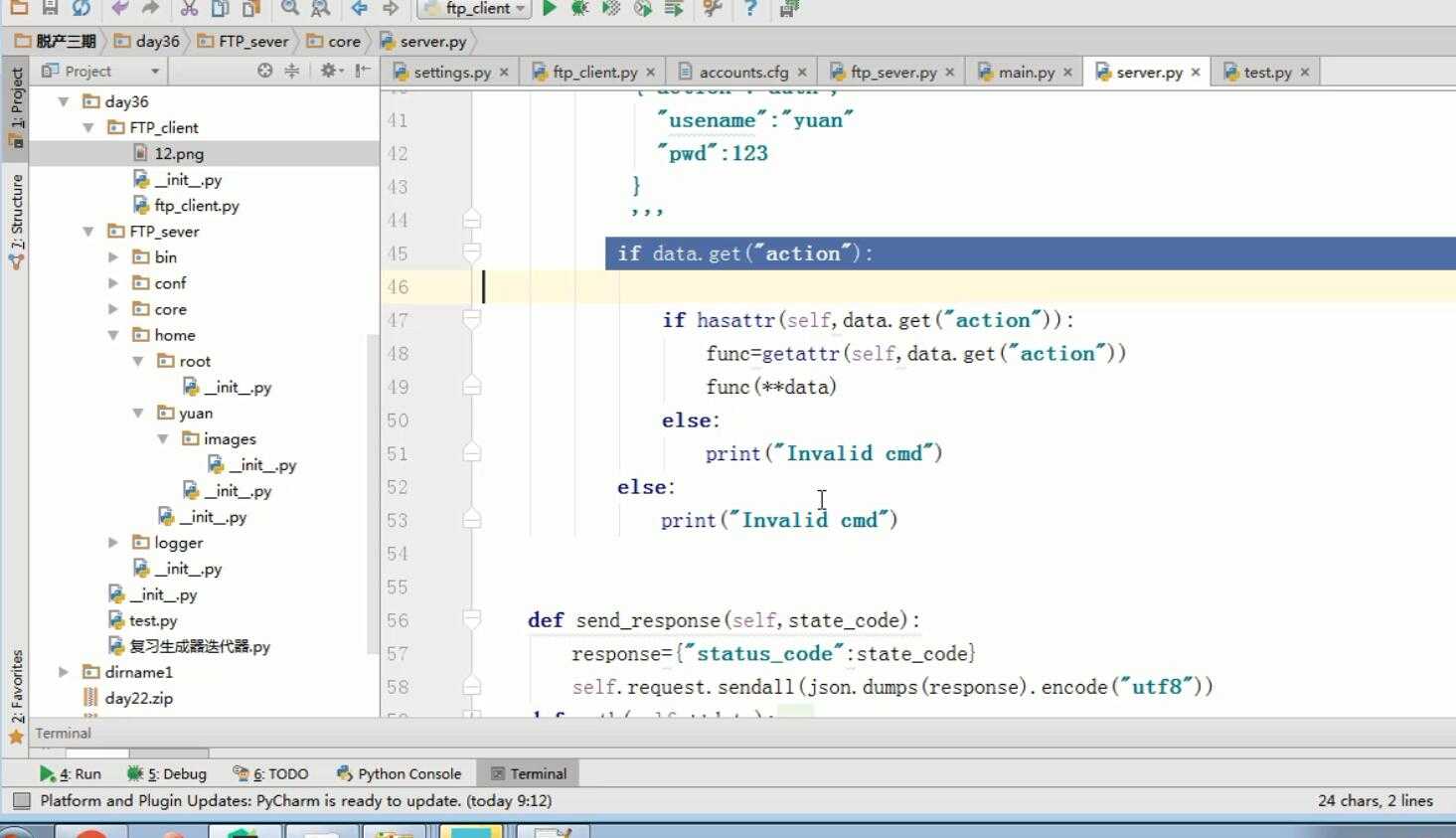Collapse the day36 folder
Image resolution: width=1456 pixels, height=838 pixels.
click(x=64, y=101)
